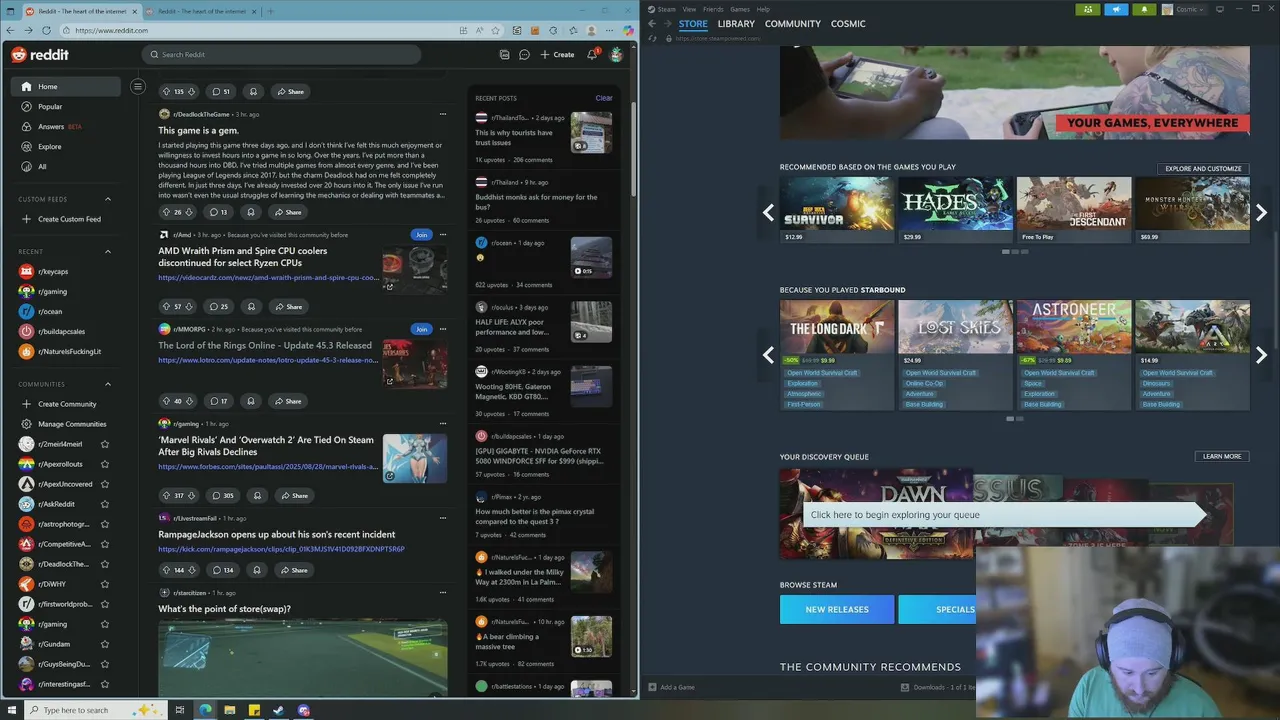Open Steam Games menu
1280x720 pixels.
(x=740, y=9)
